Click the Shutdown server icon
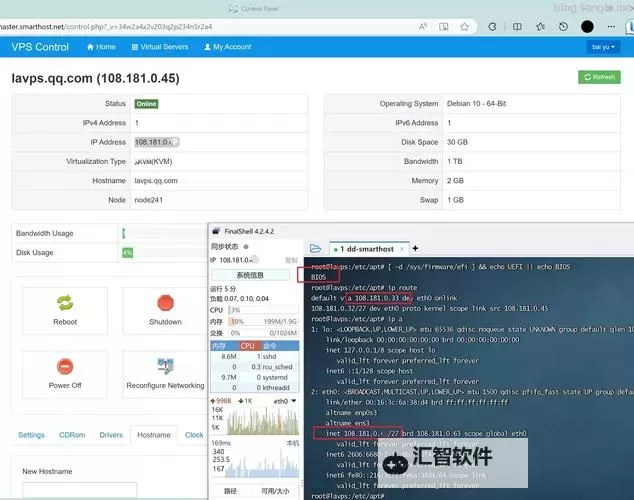The image size is (634, 500). coord(165,303)
